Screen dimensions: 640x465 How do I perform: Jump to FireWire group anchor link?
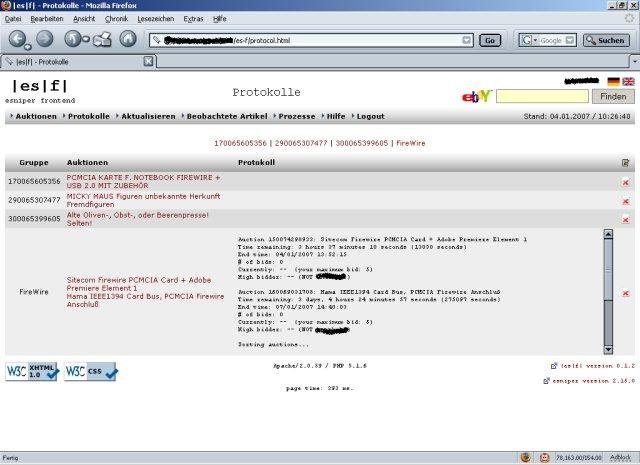411,143
